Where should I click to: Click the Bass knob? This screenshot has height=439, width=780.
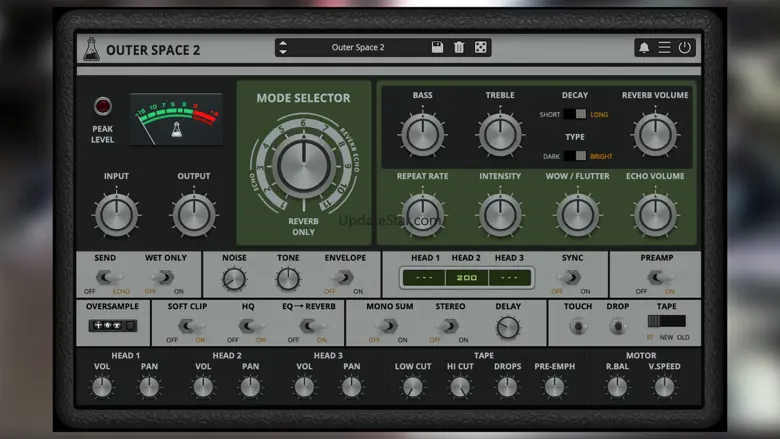pyautogui.click(x=422, y=134)
